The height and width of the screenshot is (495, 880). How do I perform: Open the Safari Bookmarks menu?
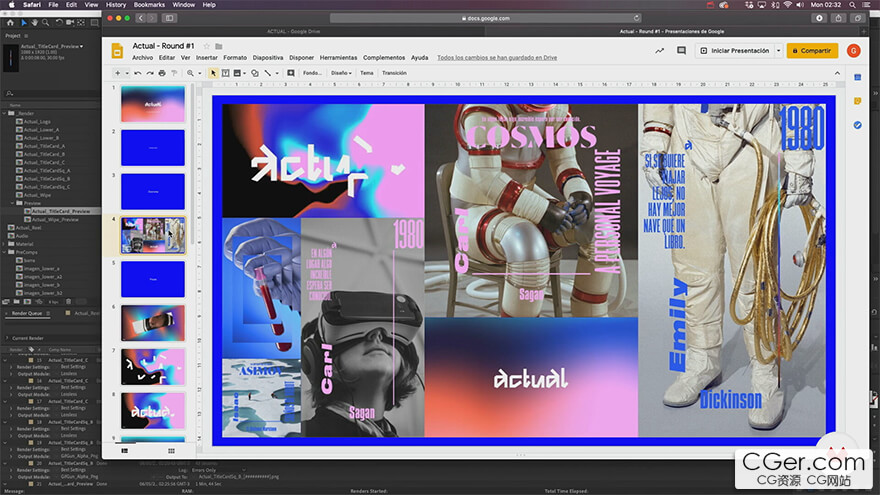(x=149, y=4)
